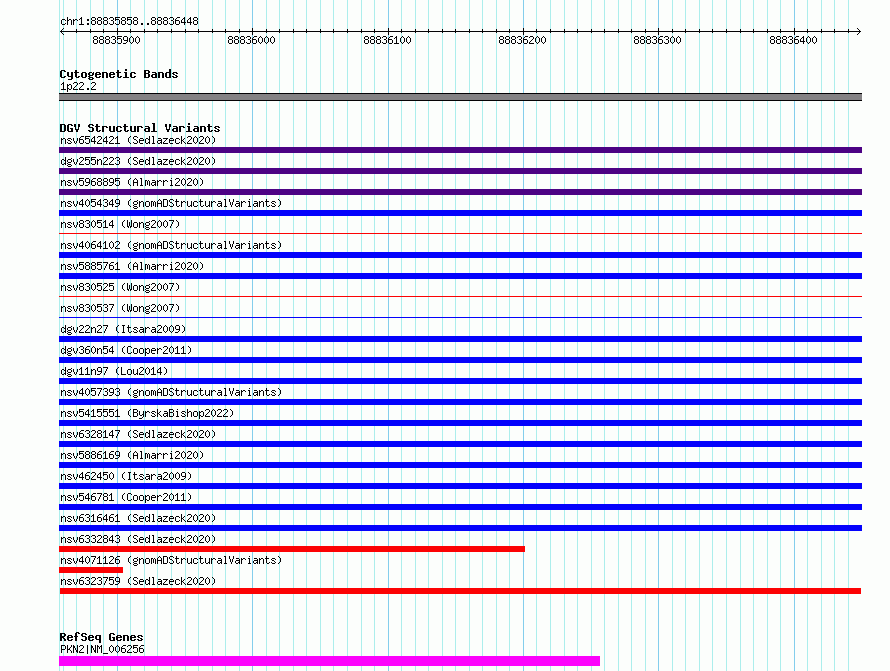Viewport: 890px width, 671px height.
Task: Click the RefSeq Genes track title
Action: pyautogui.click(x=101, y=637)
